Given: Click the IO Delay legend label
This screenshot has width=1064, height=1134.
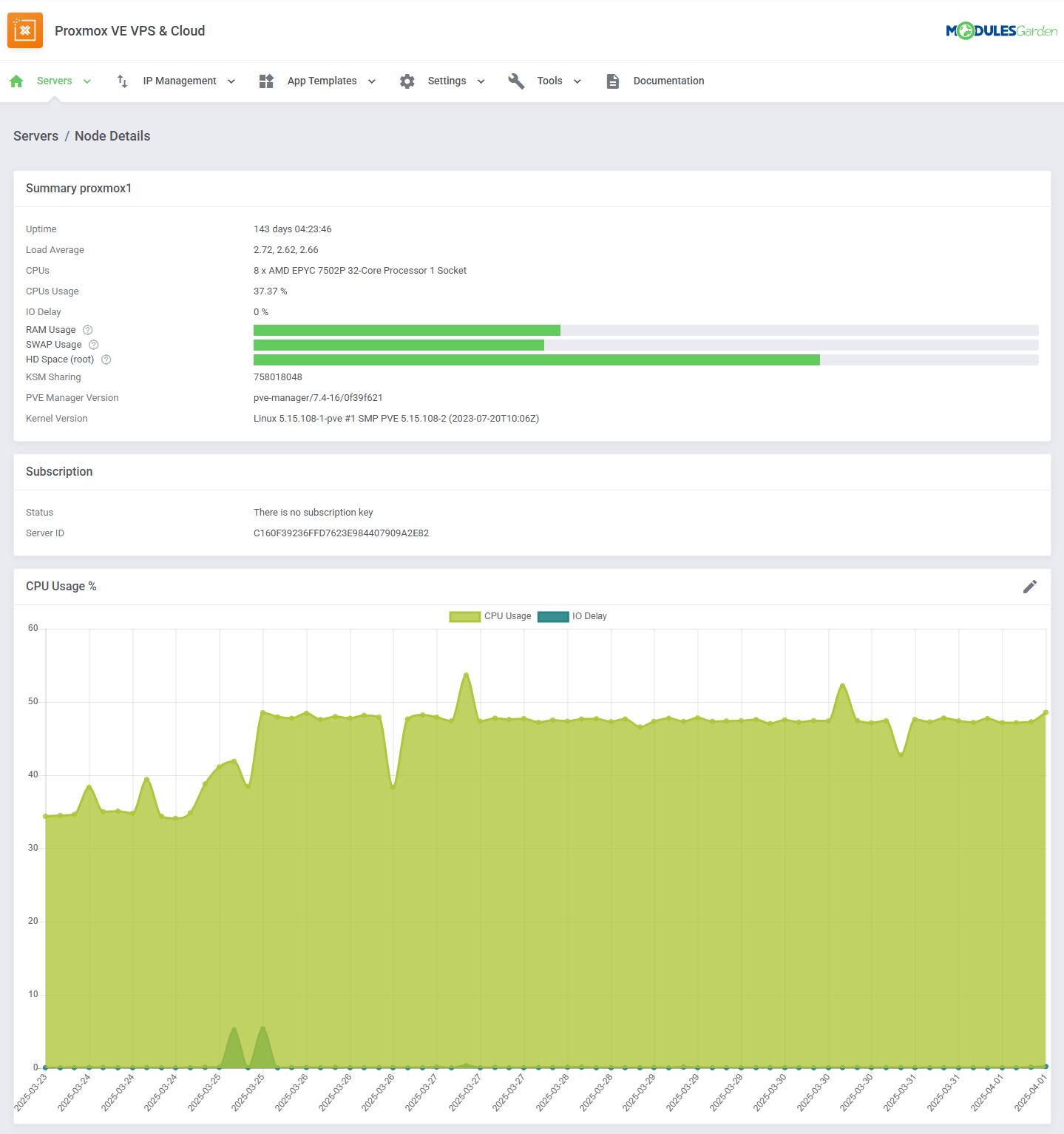Looking at the screenshot, I should point(589,616).
